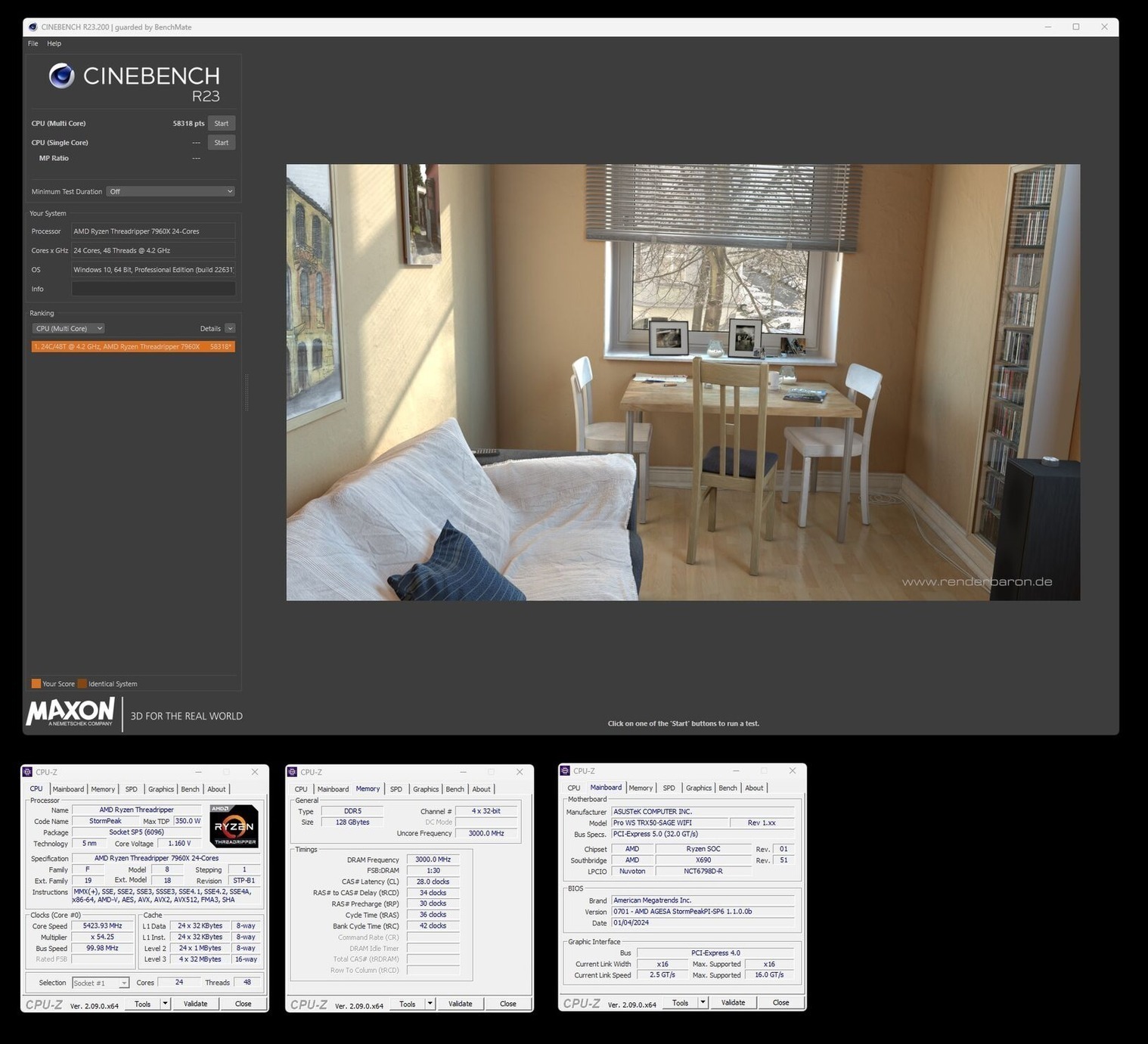Open the Minimum Test Duration dropdown
The image size is (1148, 1044).
(170, 191)
